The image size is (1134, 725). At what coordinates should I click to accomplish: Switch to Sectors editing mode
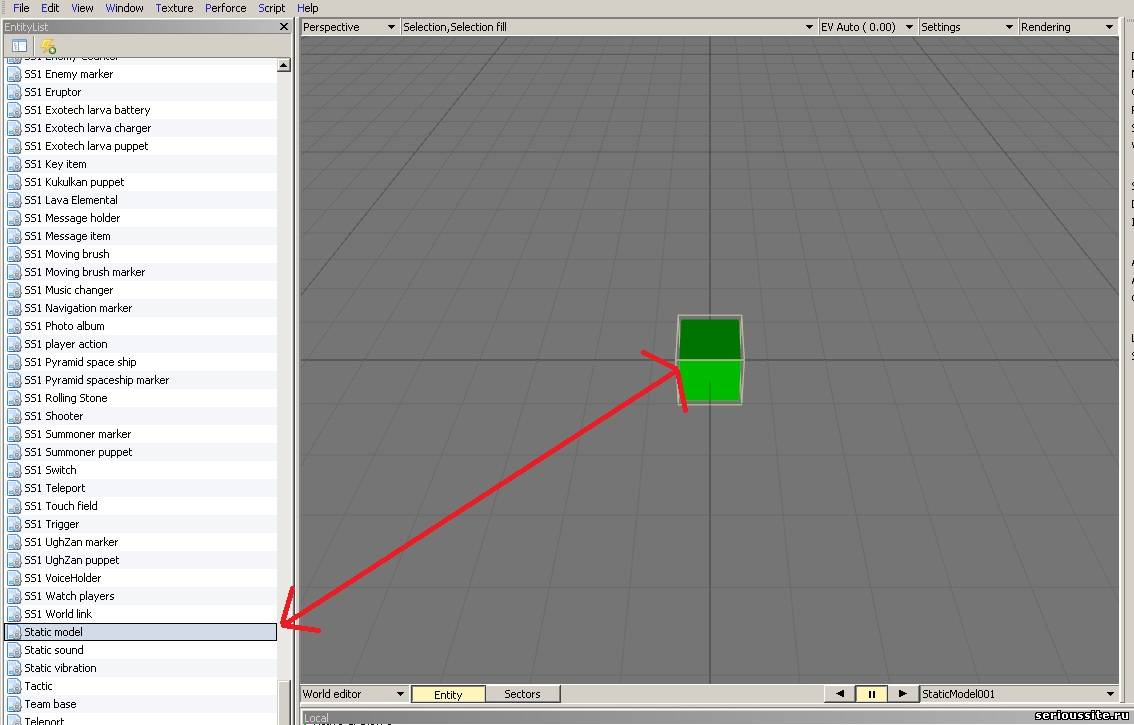[522, 695]
